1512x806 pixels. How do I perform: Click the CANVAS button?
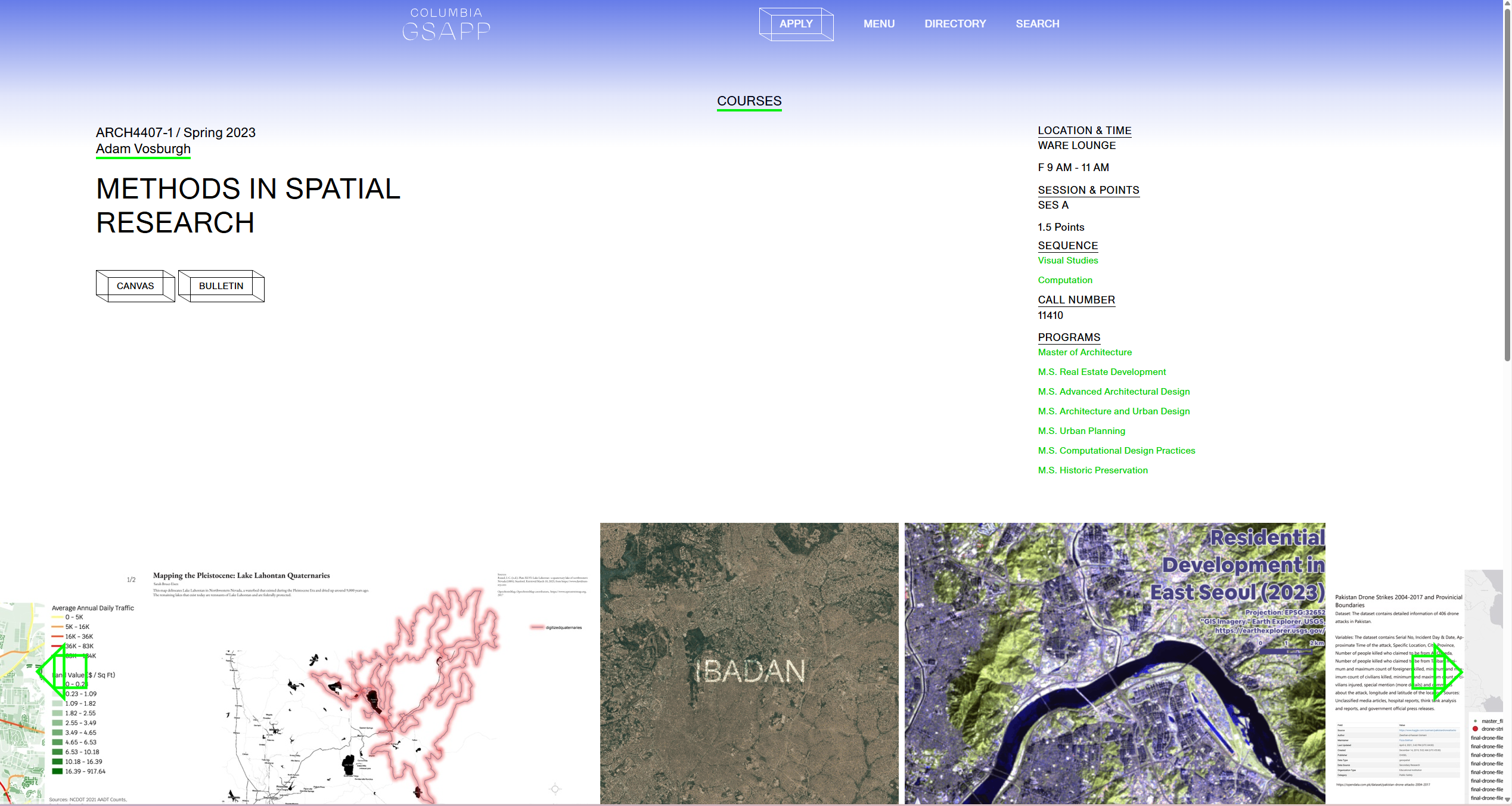135,286
